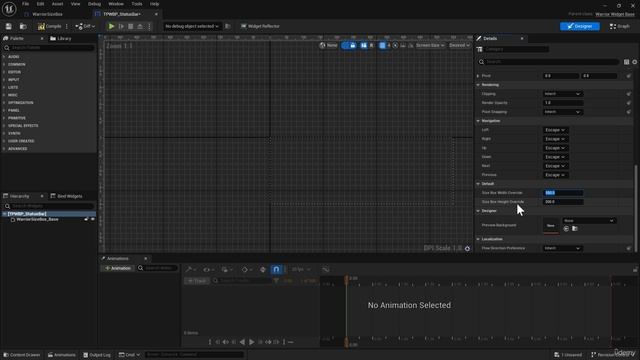Switch to the Library tab
Screen dimensions: 640x360
pos(61,38)
